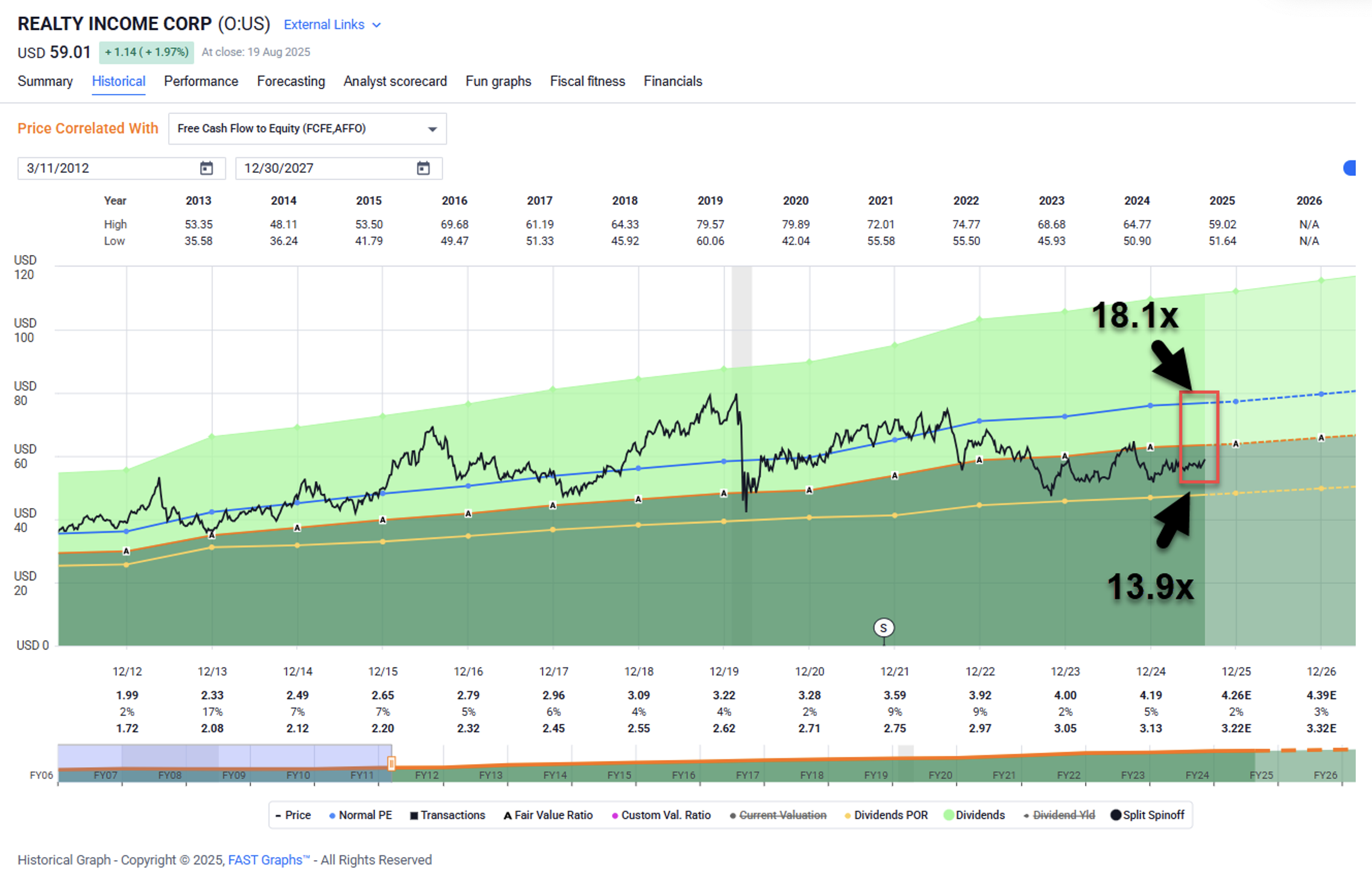This screenshot has width=1372, height=886.
Task: Click the 2020 Low value 42.04
Action: pos(796,241)
